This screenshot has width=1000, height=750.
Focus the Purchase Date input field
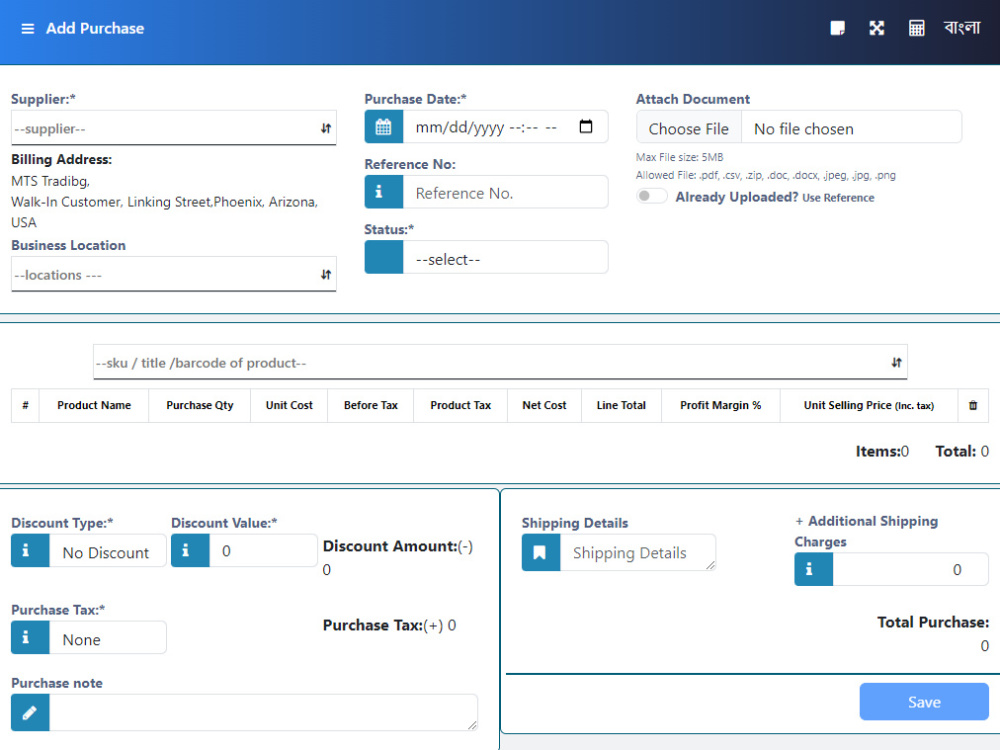(505, 127)
